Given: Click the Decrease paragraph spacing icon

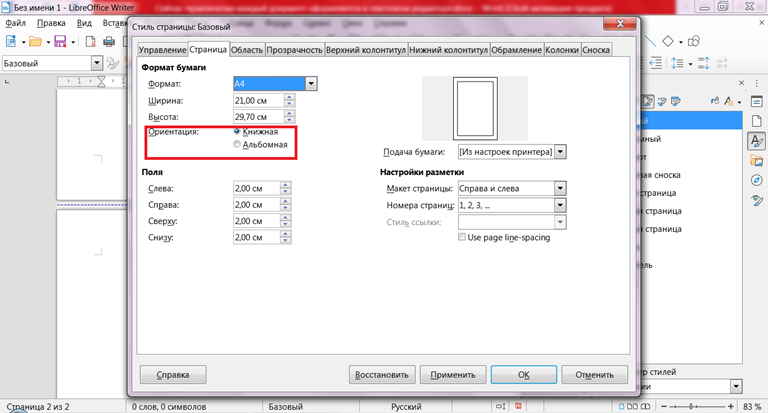Looking at the screenshot, I should click(x=722, y=63).
